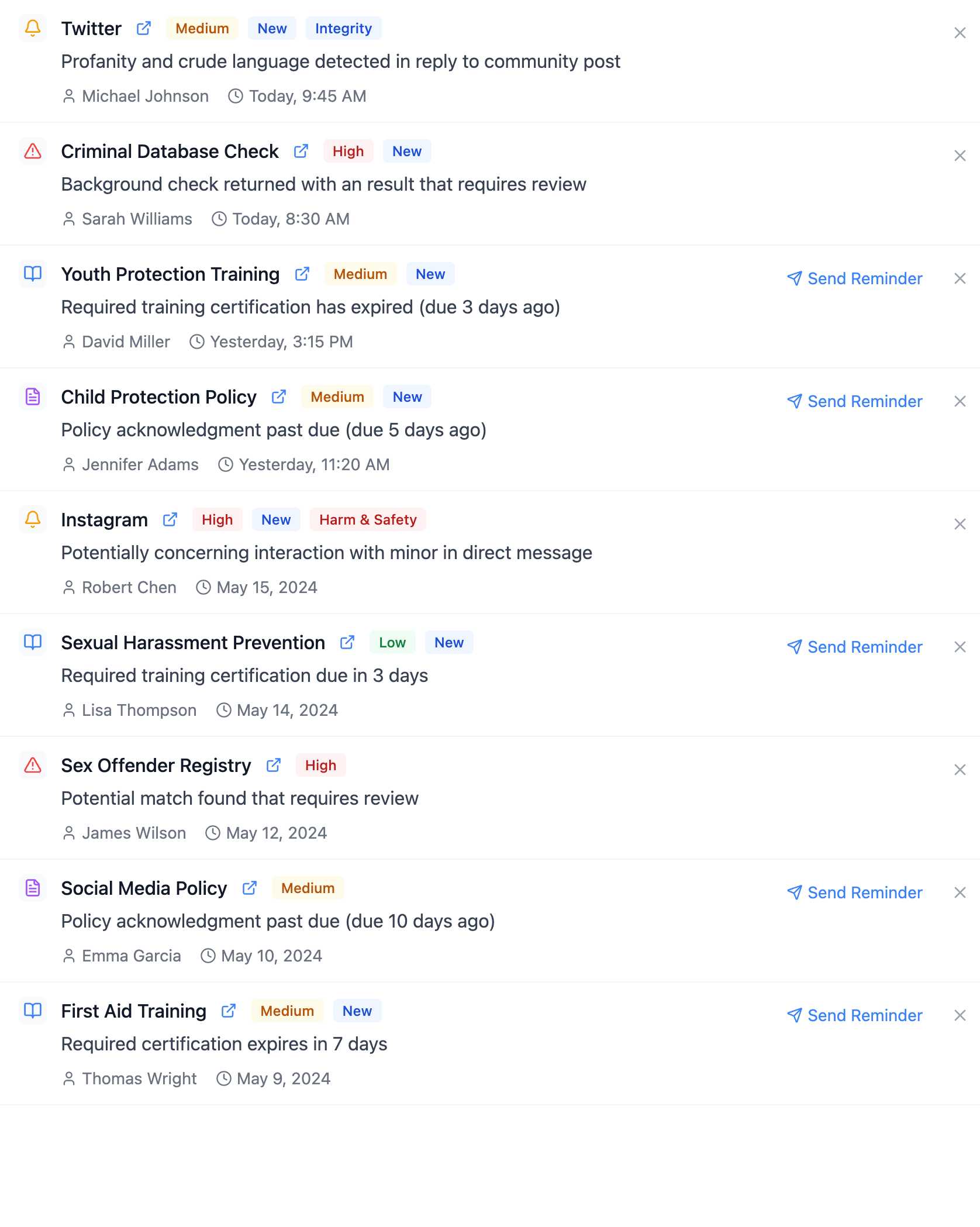Click the warning triangle for Sex Offender Registry
The height and width of the screenshot is (1227, 980).
(32, 765)
